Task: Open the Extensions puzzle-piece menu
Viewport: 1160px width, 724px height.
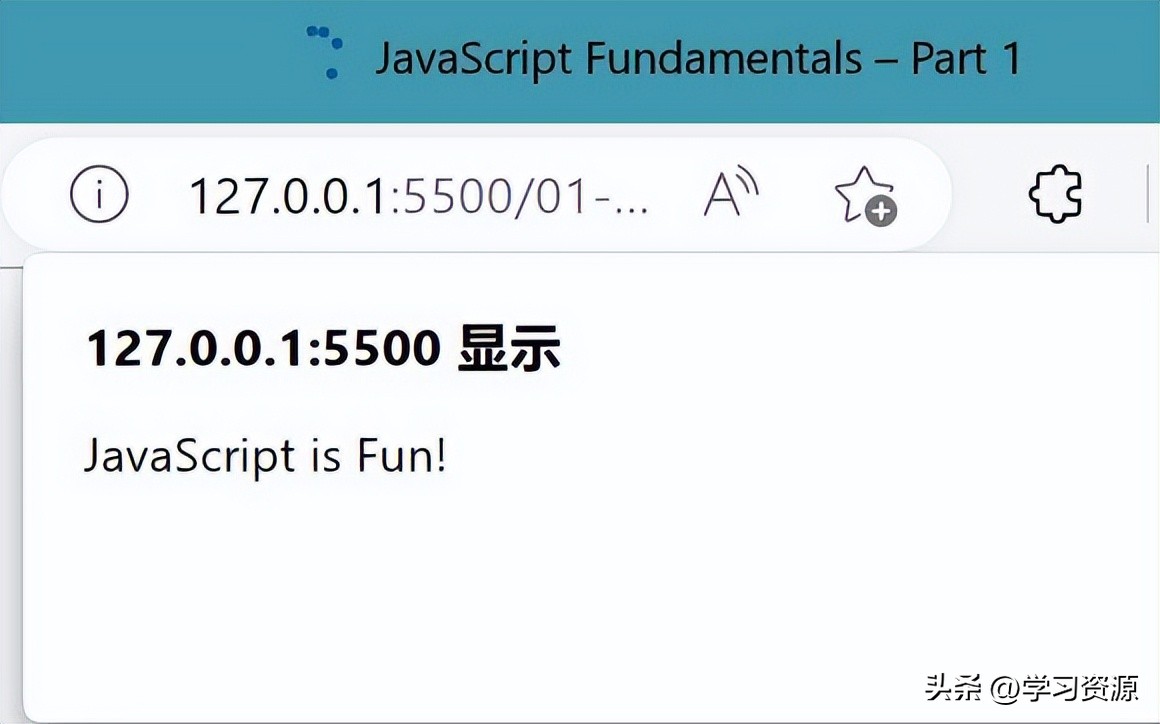Action: coord(1056,194)
